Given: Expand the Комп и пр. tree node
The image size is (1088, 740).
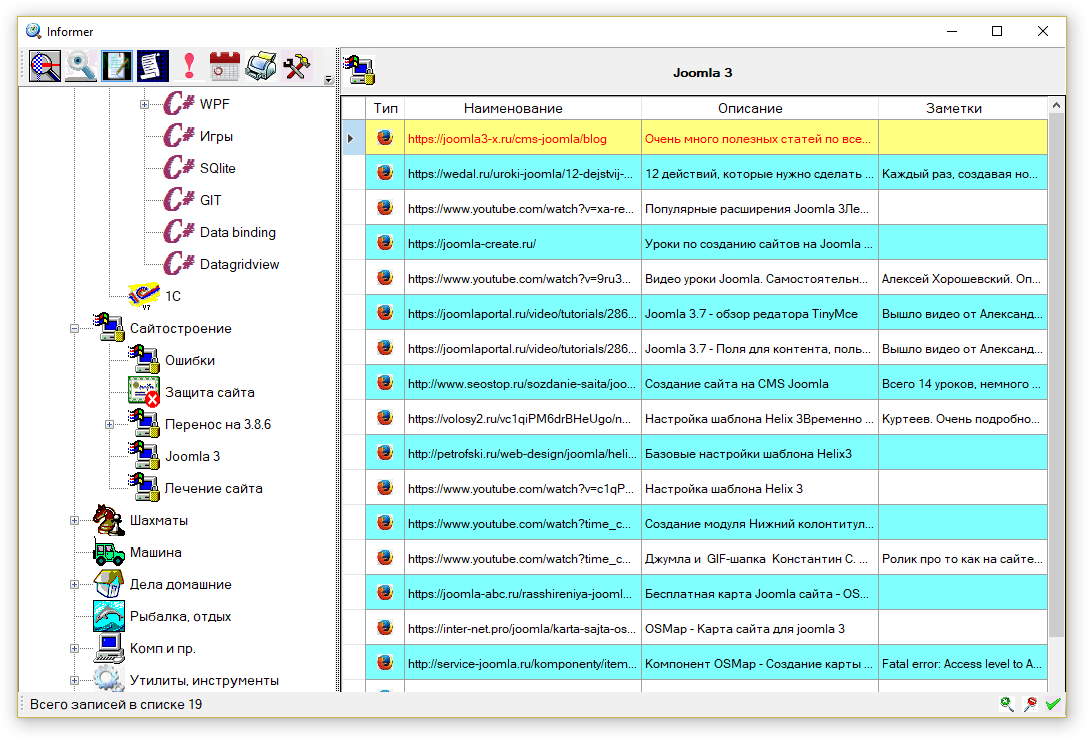Looking at the screenshot, I should pos(74,648).
